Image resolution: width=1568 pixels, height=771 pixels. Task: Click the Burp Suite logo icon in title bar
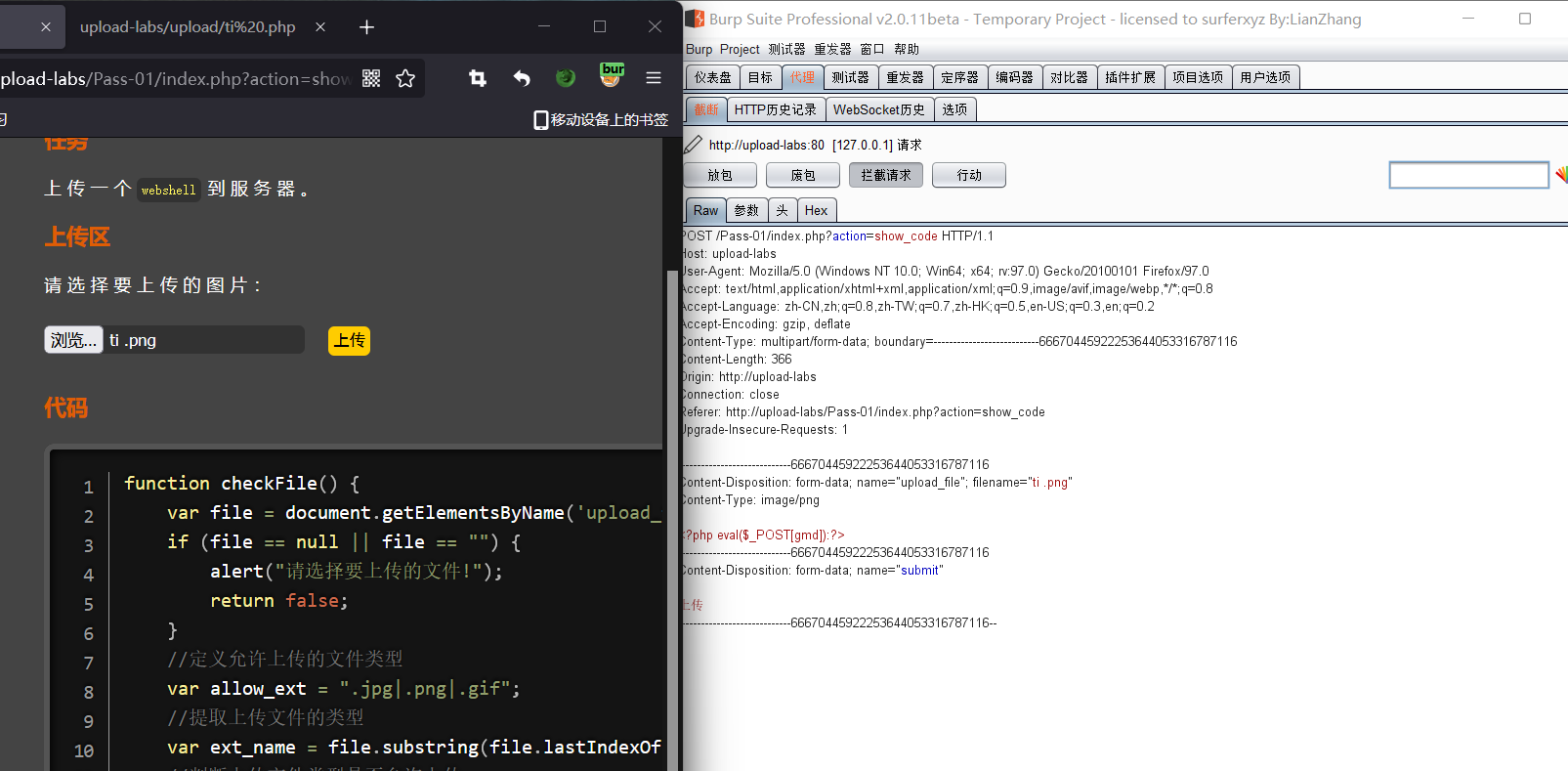coord(695,19)
